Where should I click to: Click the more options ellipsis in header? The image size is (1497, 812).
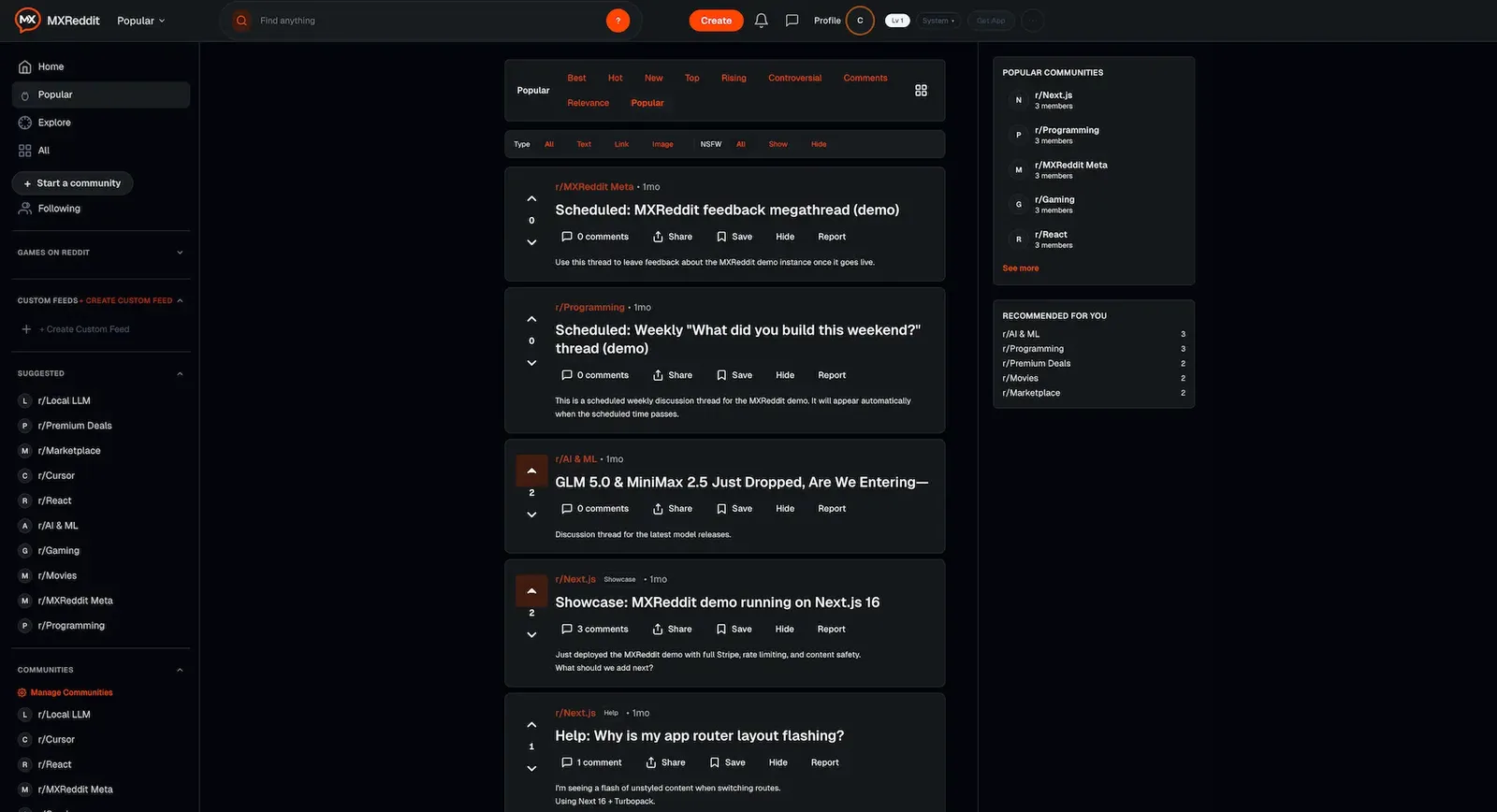coord(1032,21)
